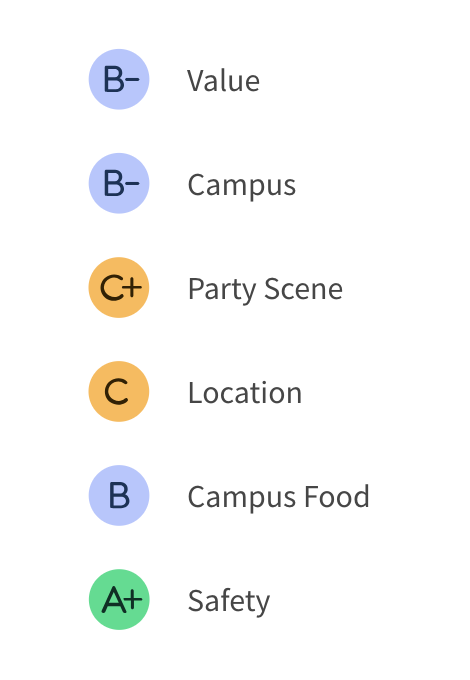Viewport: 470px width, 680px height.
Task: Open the C+ badge for Party Scene
Action: tap(119, 288)
